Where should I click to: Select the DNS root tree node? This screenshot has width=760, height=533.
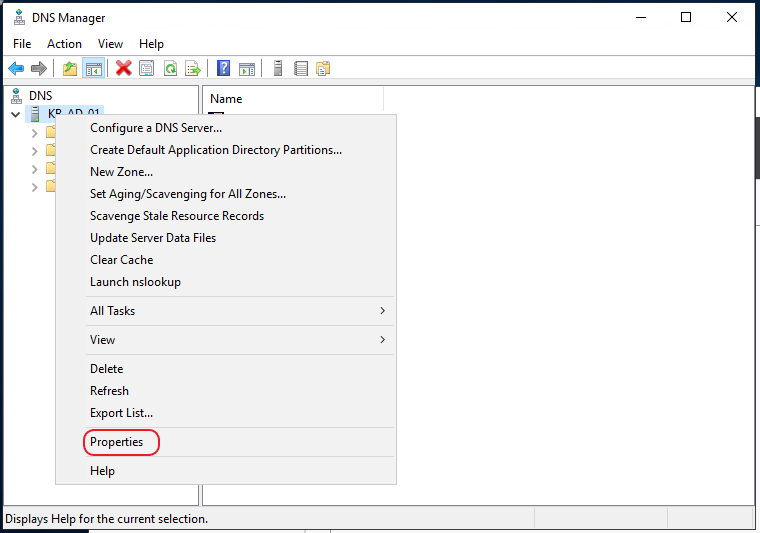click(x=41, y=96)
